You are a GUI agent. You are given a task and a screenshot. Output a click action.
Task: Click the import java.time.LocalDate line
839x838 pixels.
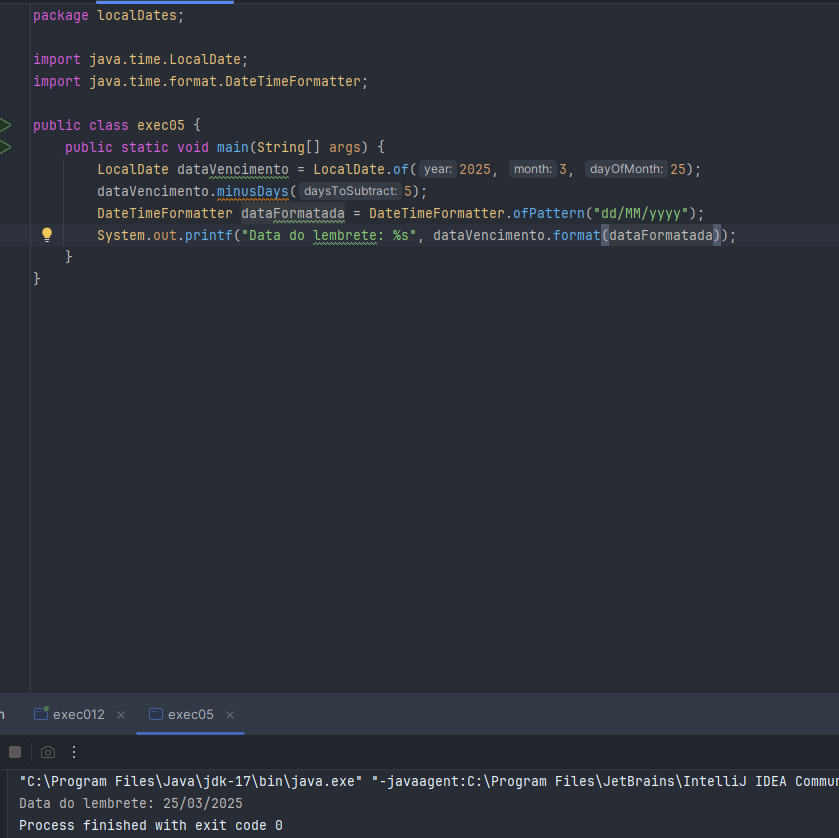pos(141,59)
